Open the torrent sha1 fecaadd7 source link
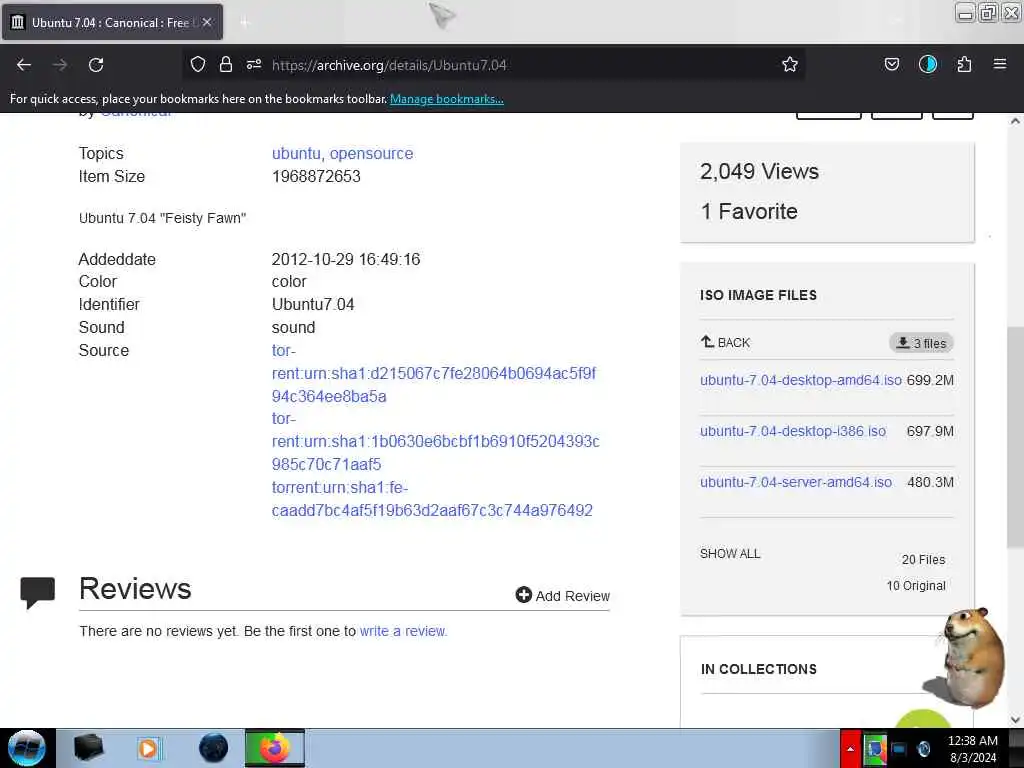This screenshot has width=1024, height=768. (432, 499)
